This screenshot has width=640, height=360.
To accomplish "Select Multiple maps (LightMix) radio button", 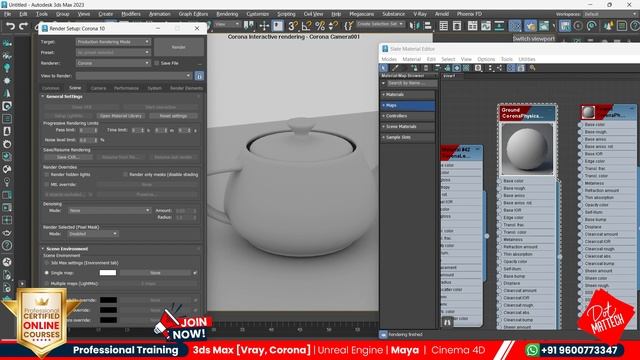I will click(47, 283).
